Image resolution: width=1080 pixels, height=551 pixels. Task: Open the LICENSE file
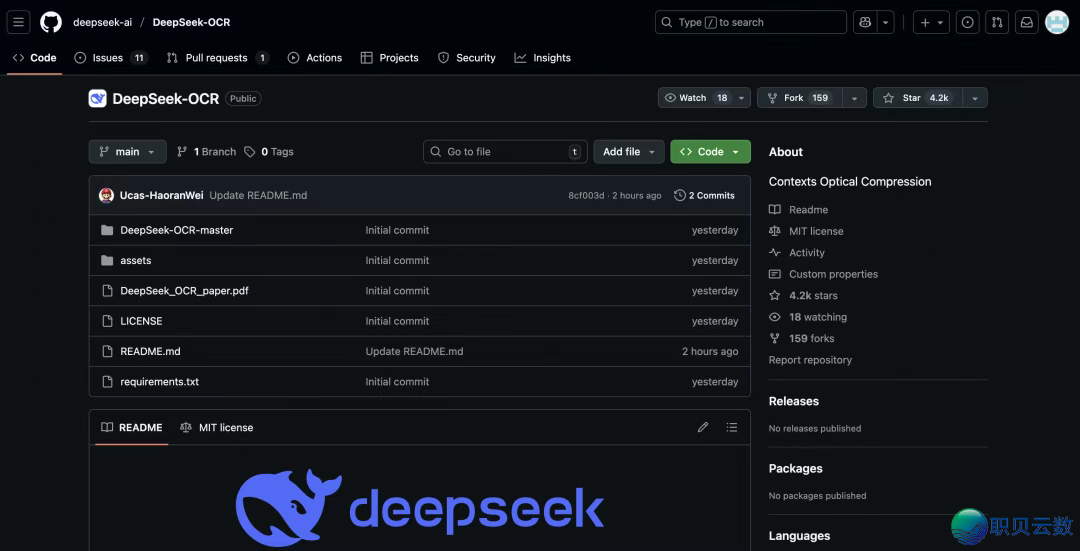[141, 321]
